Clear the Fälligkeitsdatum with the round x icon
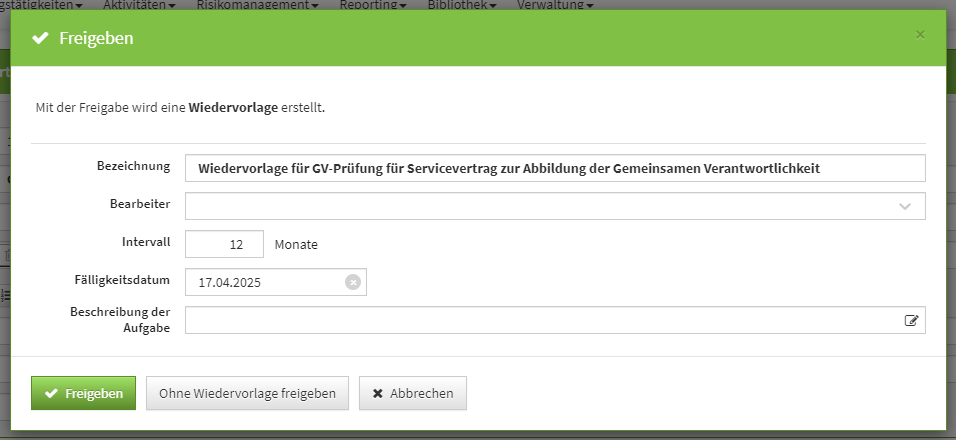 coord(352,282)
